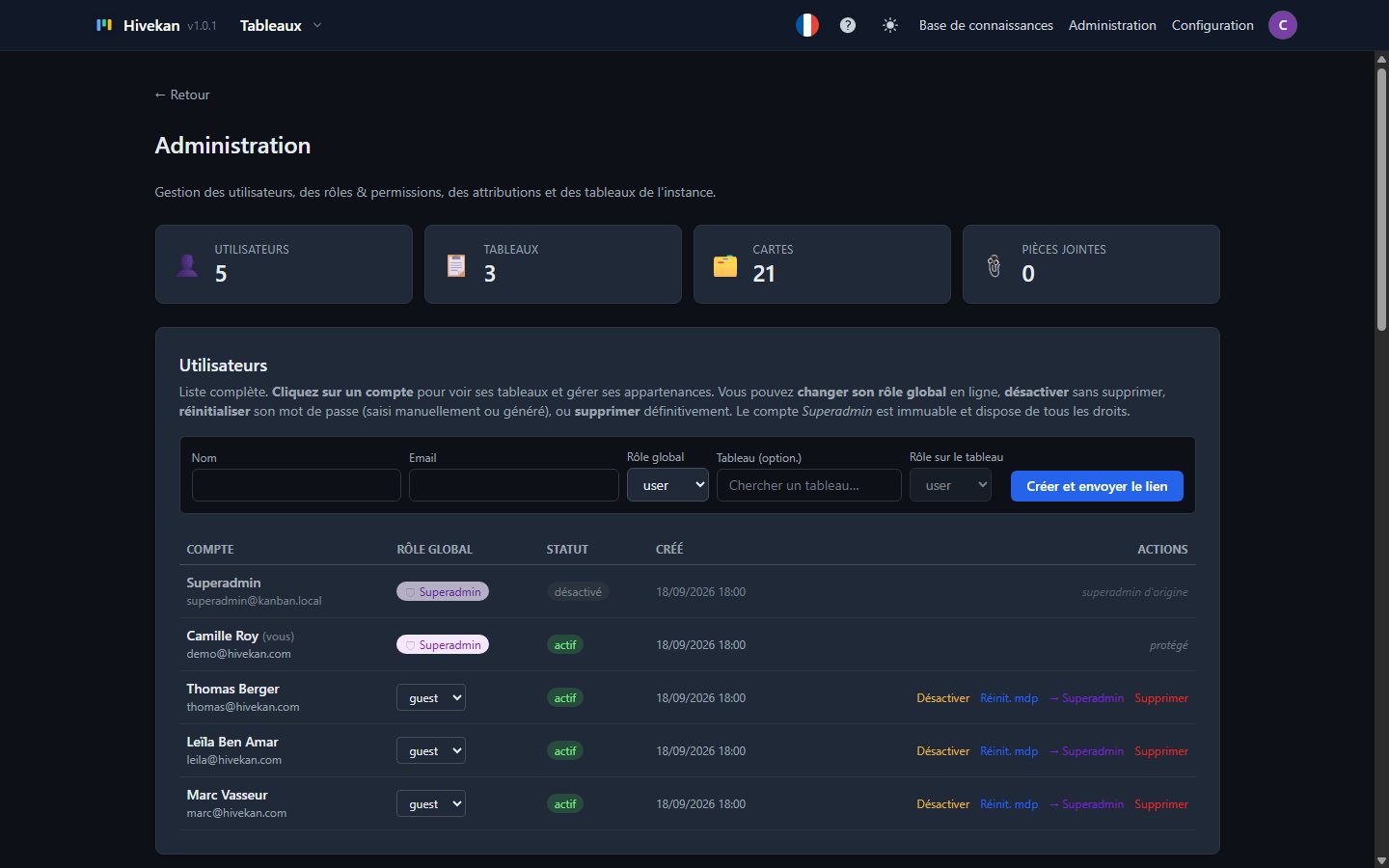Désactiver Thomas Berger's account
The image size is (1389, 868).
[x=942, y=698]
